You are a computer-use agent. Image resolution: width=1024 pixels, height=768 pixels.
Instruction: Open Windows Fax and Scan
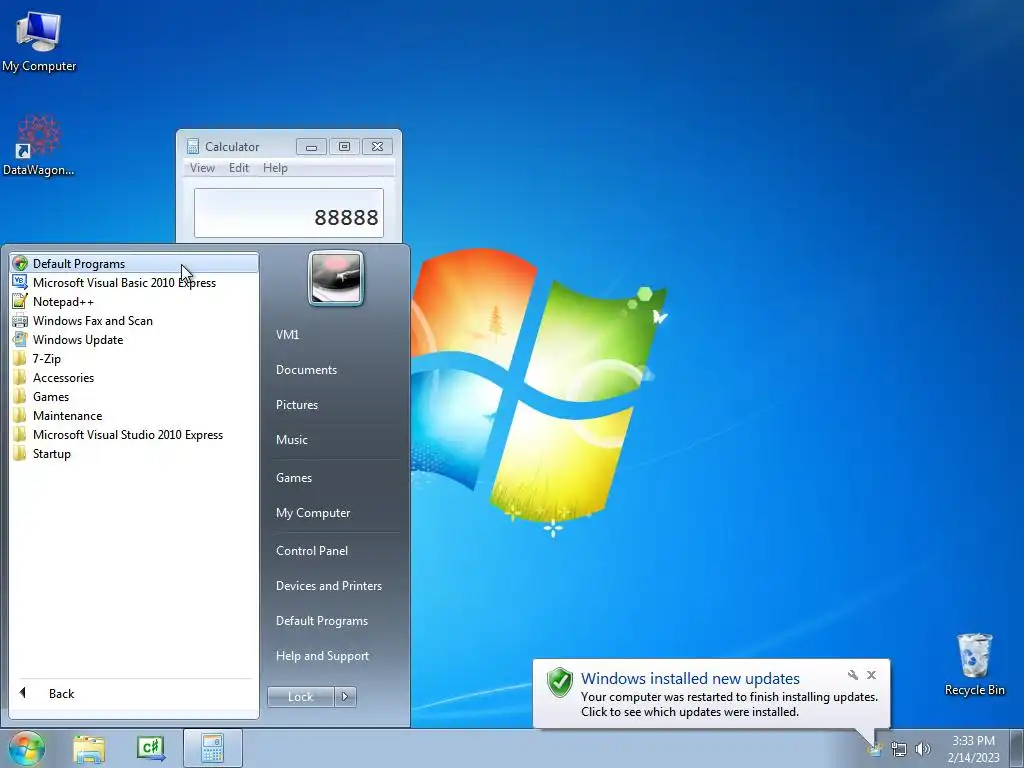click(x=134, y=320)
